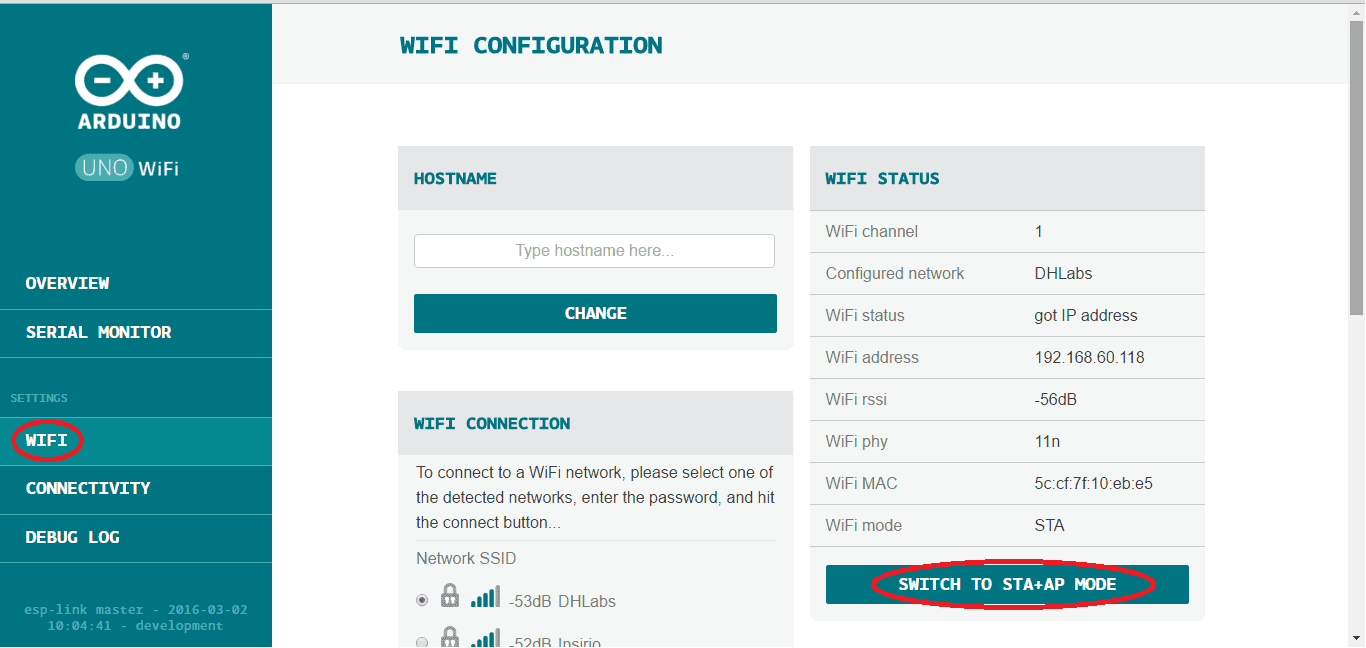This screenshot has width=1366, height=648.
Task: Click the scrollbar down arrow
Action: (x=1357, y=639)
